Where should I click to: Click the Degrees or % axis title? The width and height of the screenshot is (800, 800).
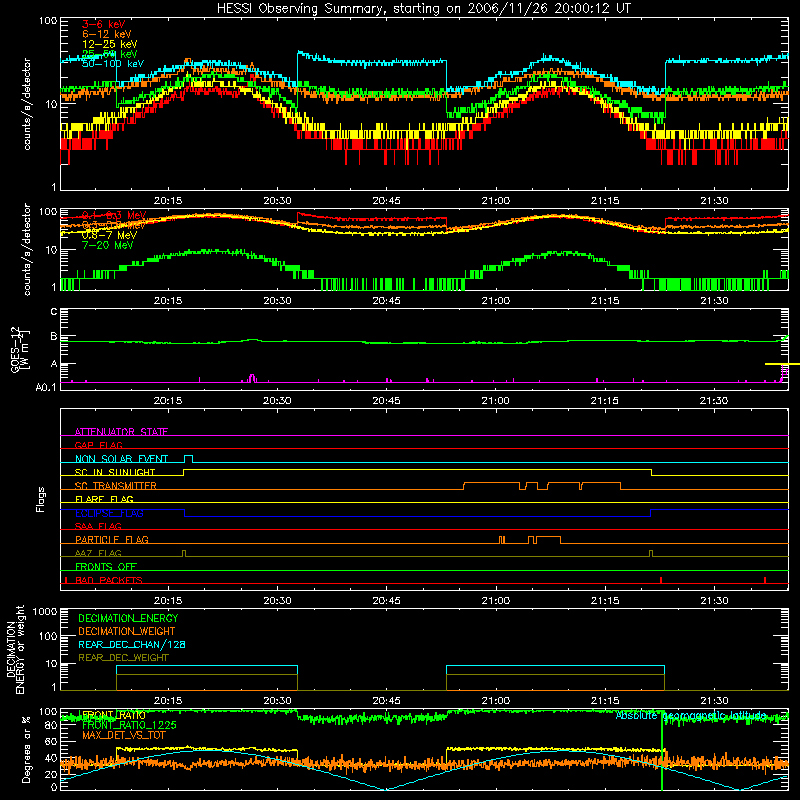(x=27, y=749)
